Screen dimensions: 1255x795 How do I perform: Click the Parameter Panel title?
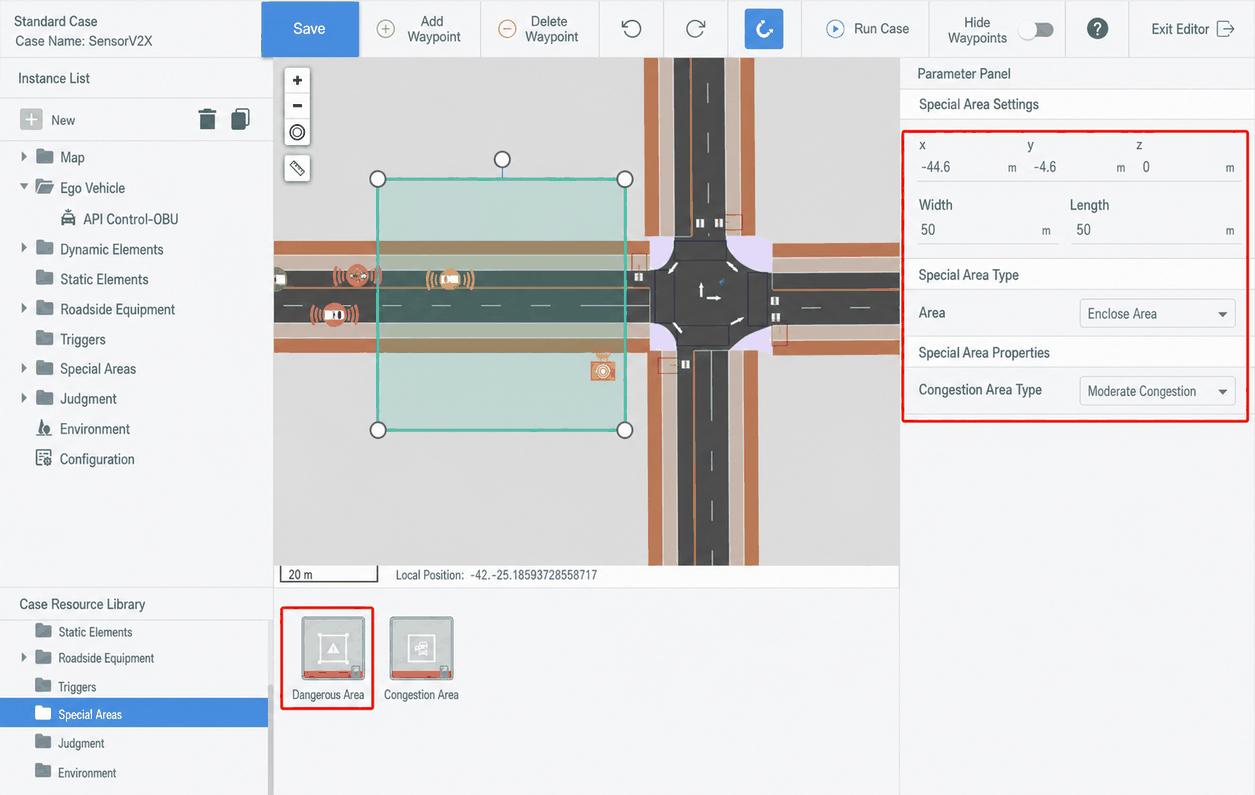pos(963,73)
